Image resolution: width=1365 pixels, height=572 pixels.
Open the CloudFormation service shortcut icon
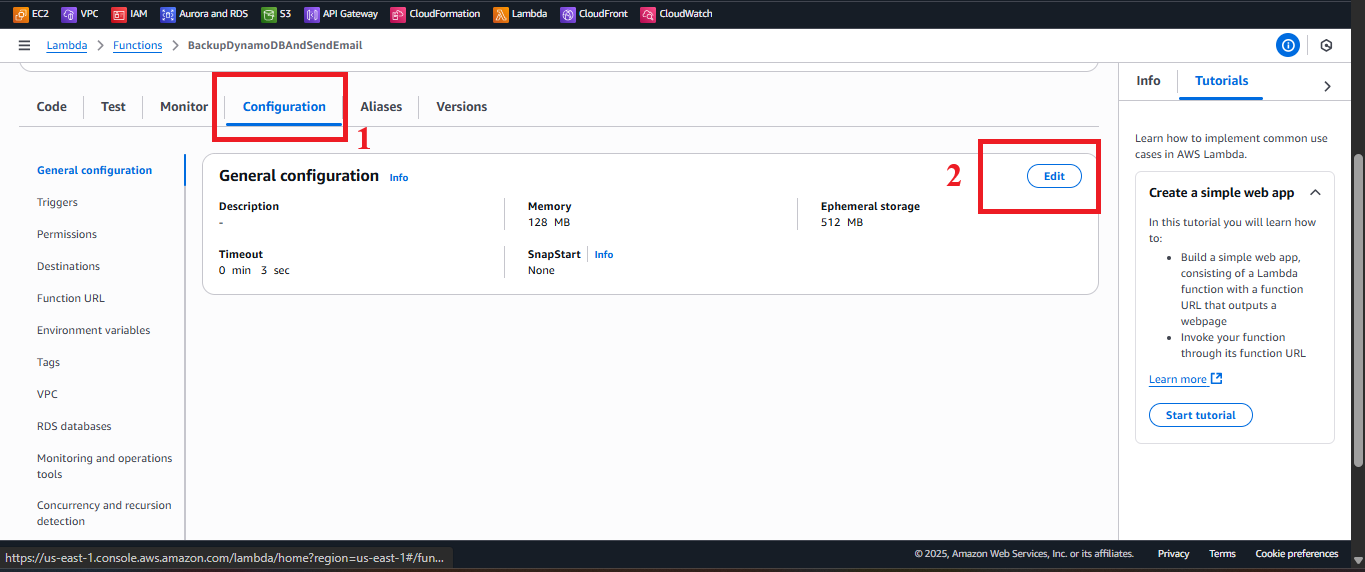[398, 14]
